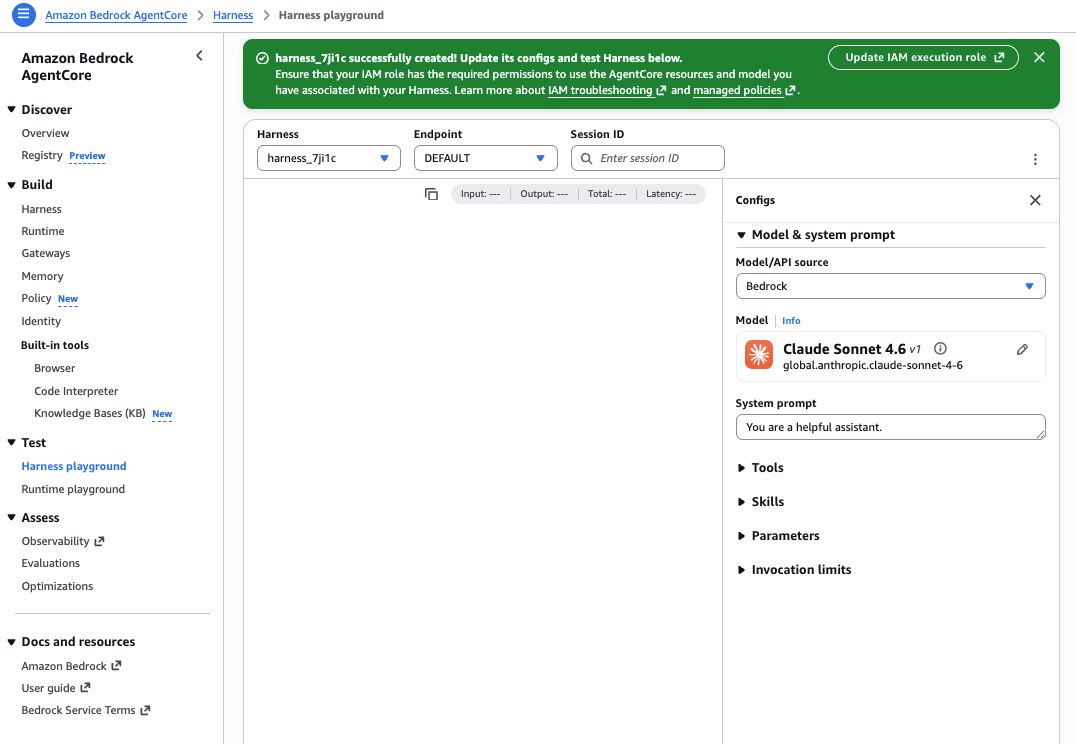Image resolution: width=1076 pixels, height=744 pixels.
Task: Open Gateways in sidebar
Action: pos(45,253)
